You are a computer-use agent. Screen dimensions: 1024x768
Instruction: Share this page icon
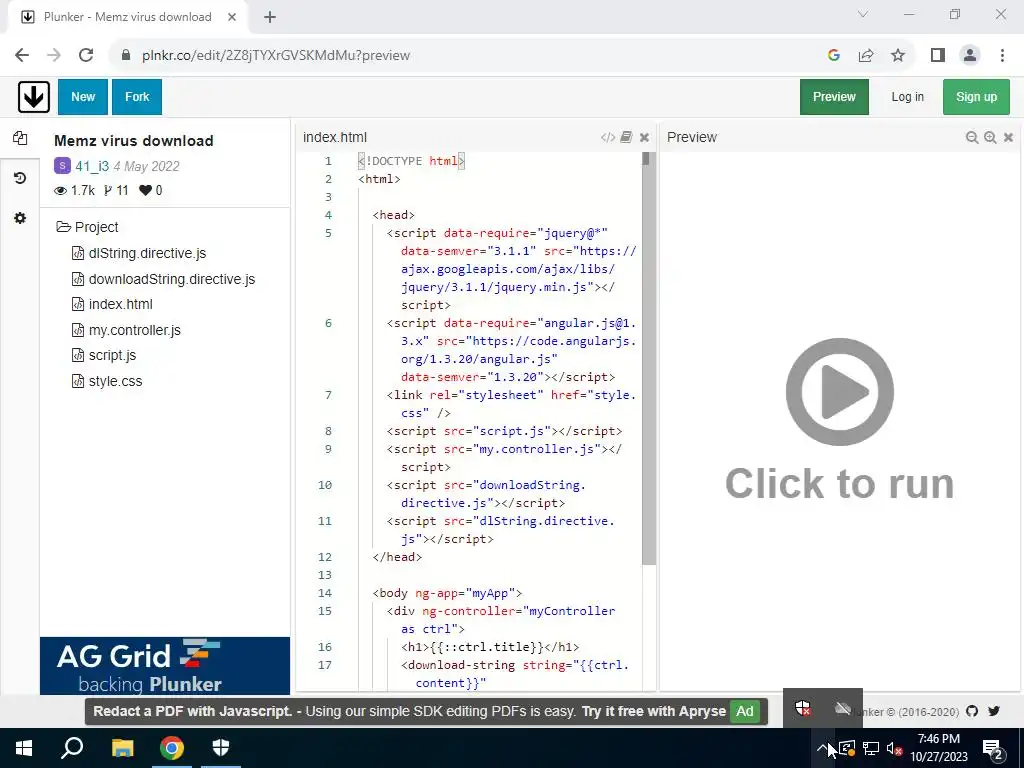coord(866,56)
